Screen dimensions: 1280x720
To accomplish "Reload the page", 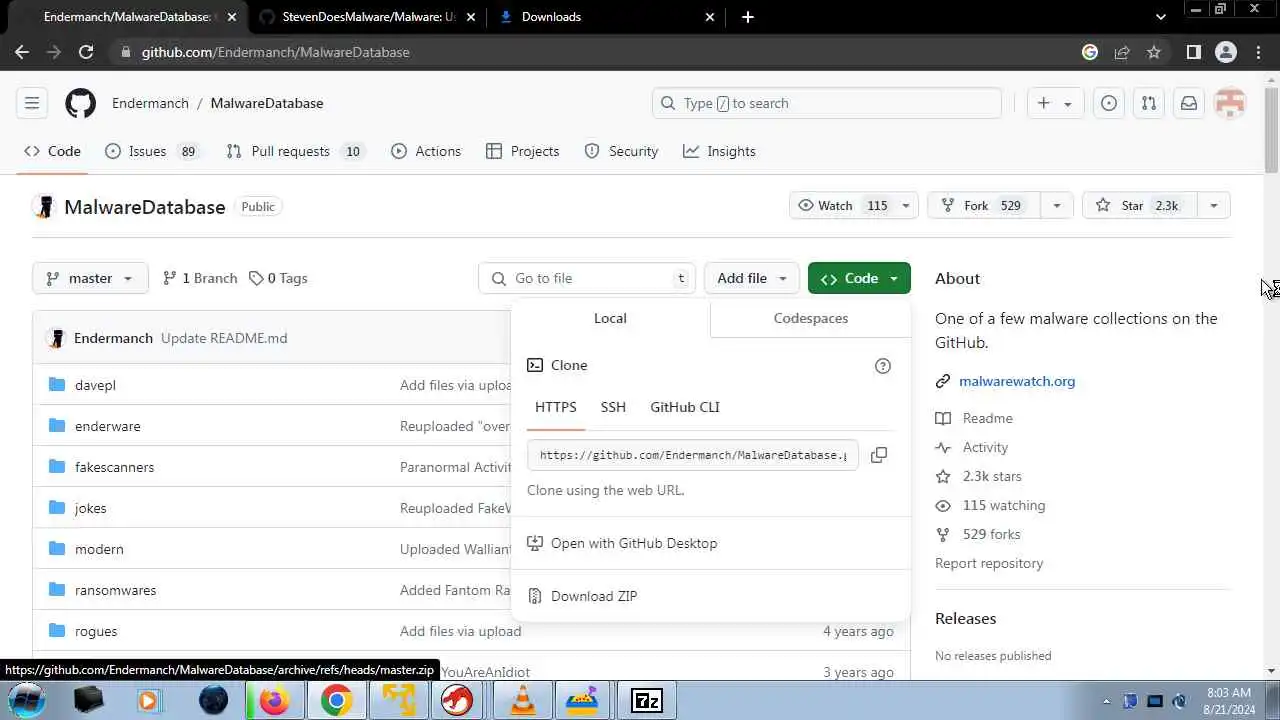I will pos(86,52).
